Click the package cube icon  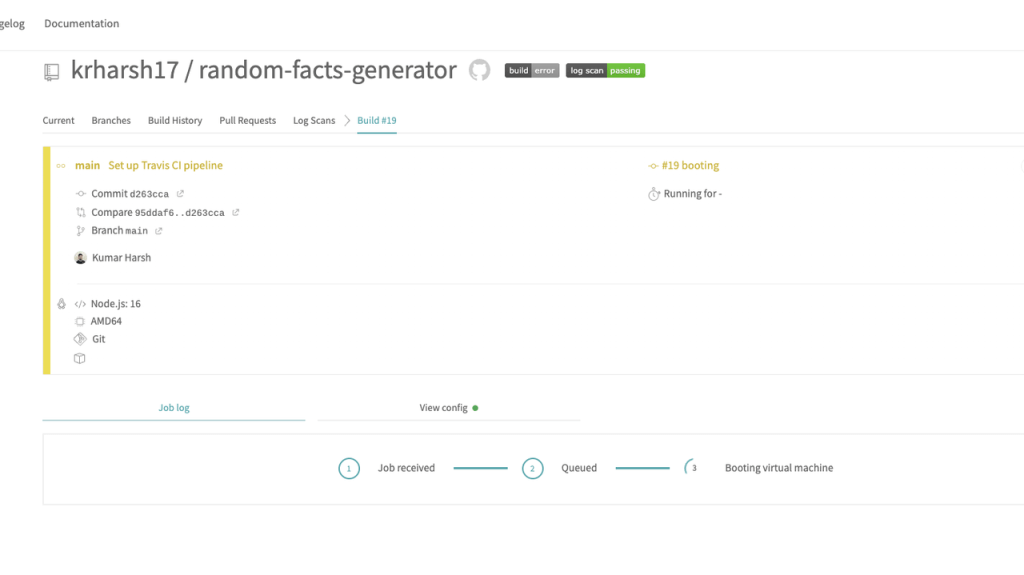(80, 358)
